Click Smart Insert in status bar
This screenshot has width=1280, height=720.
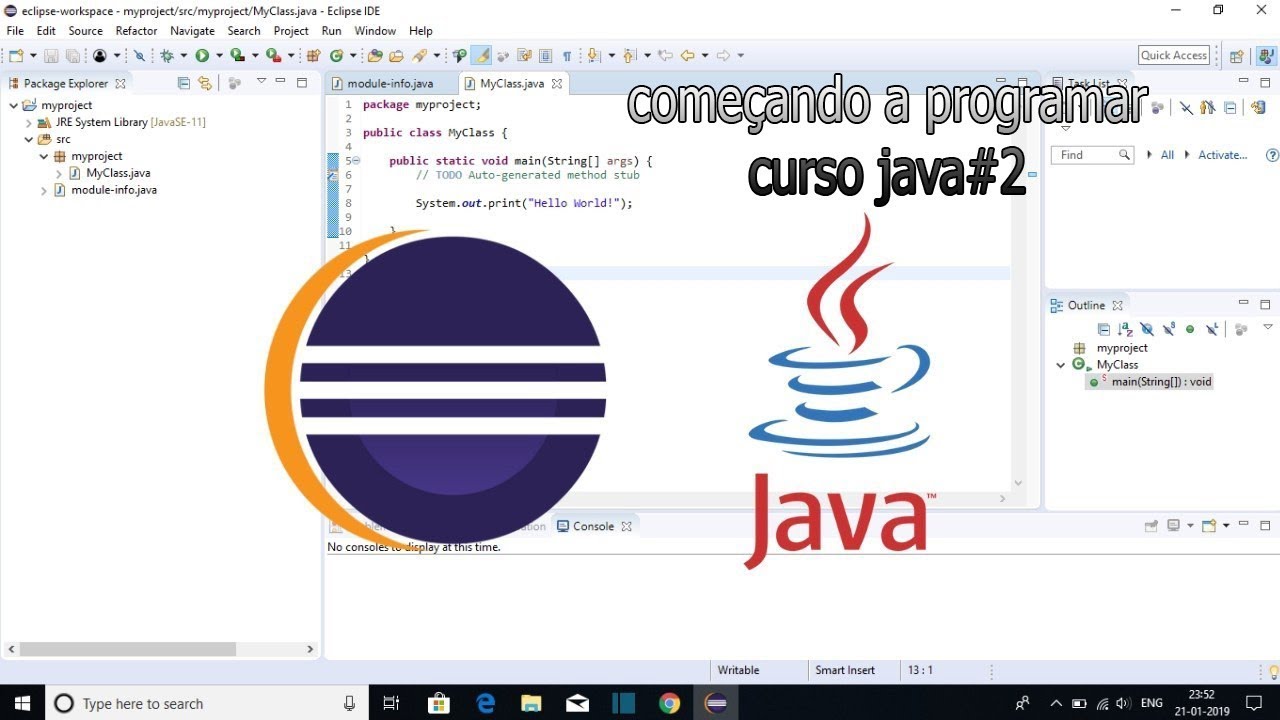pos(845,670)
